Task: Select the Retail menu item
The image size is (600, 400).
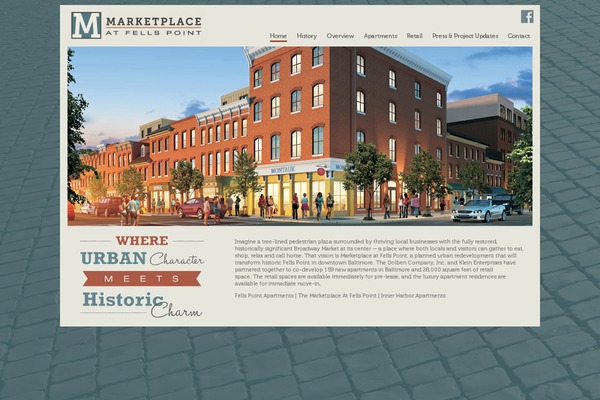Action: point(414,36)
